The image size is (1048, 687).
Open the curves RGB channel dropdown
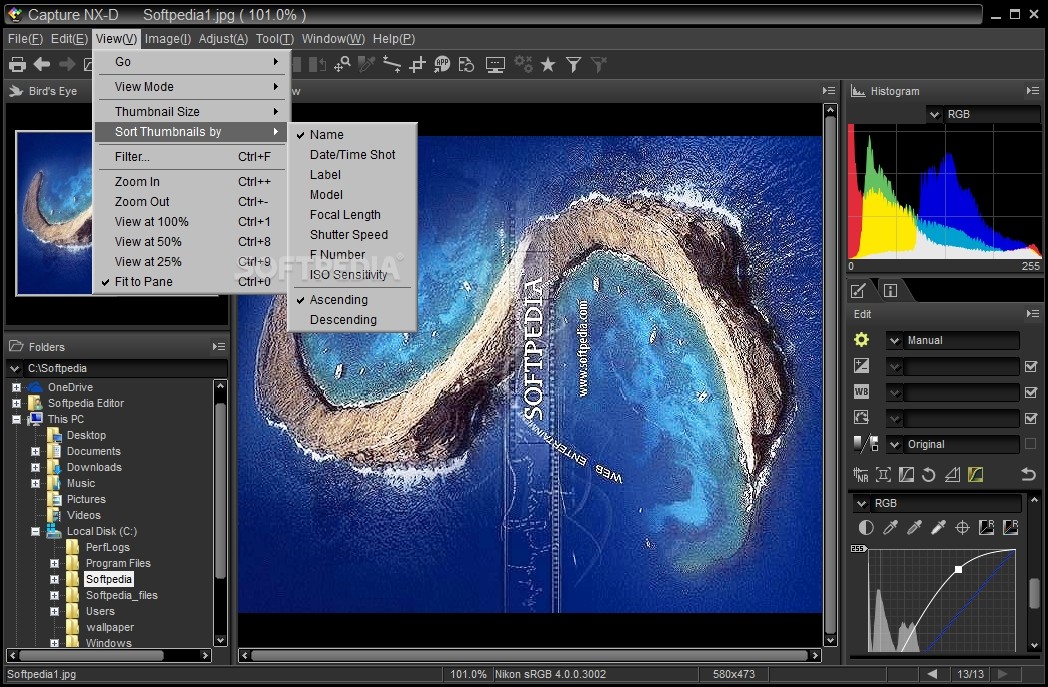click(x=937, y=503)
